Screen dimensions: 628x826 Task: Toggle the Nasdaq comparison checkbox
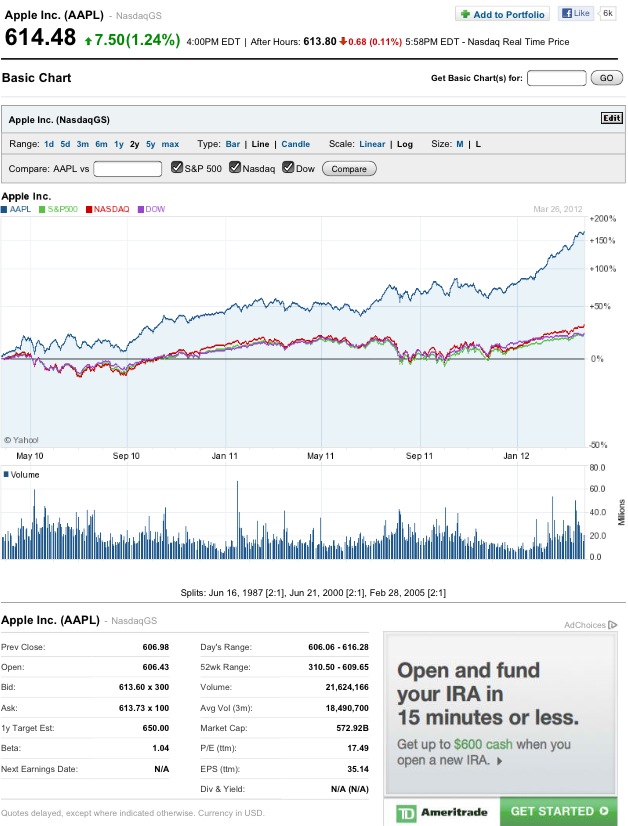click(x=235, y=168)
